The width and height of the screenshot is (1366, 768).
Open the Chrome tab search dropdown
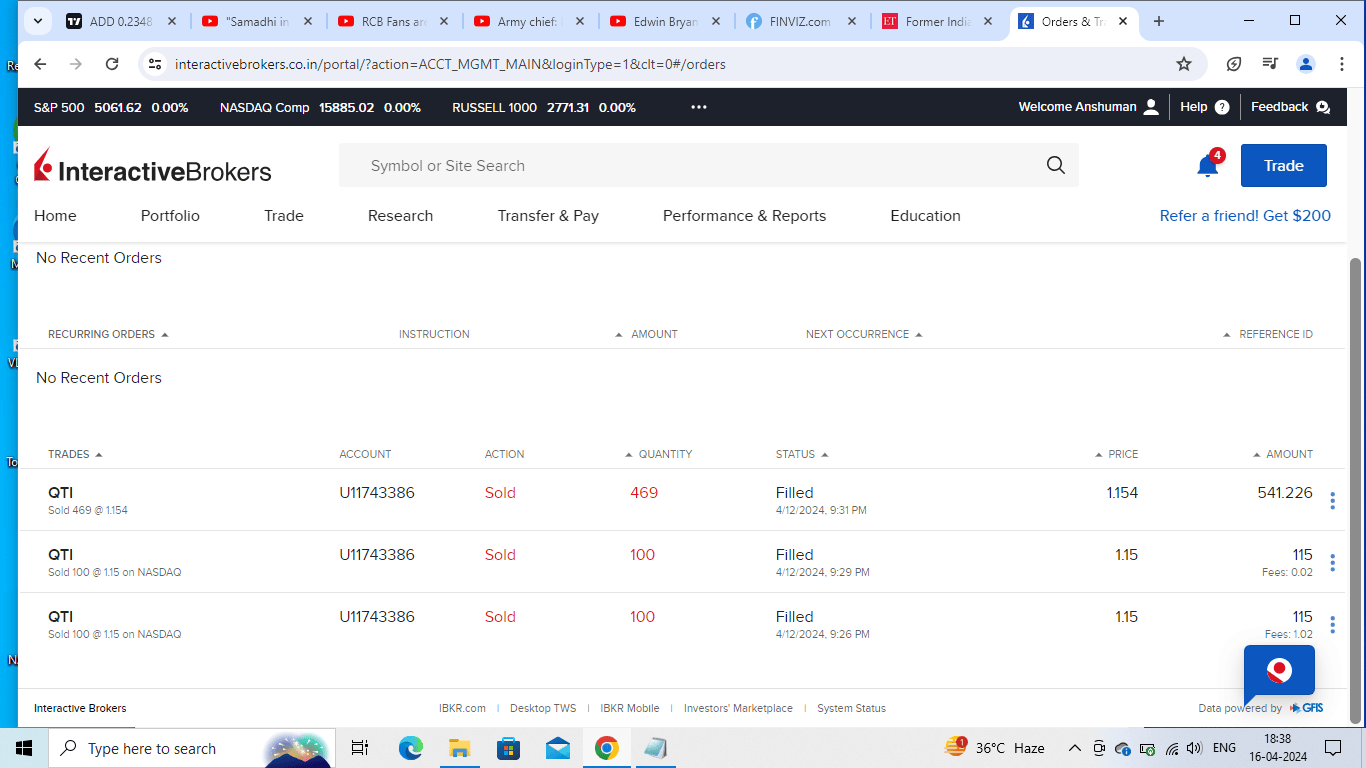coord(37,21)
